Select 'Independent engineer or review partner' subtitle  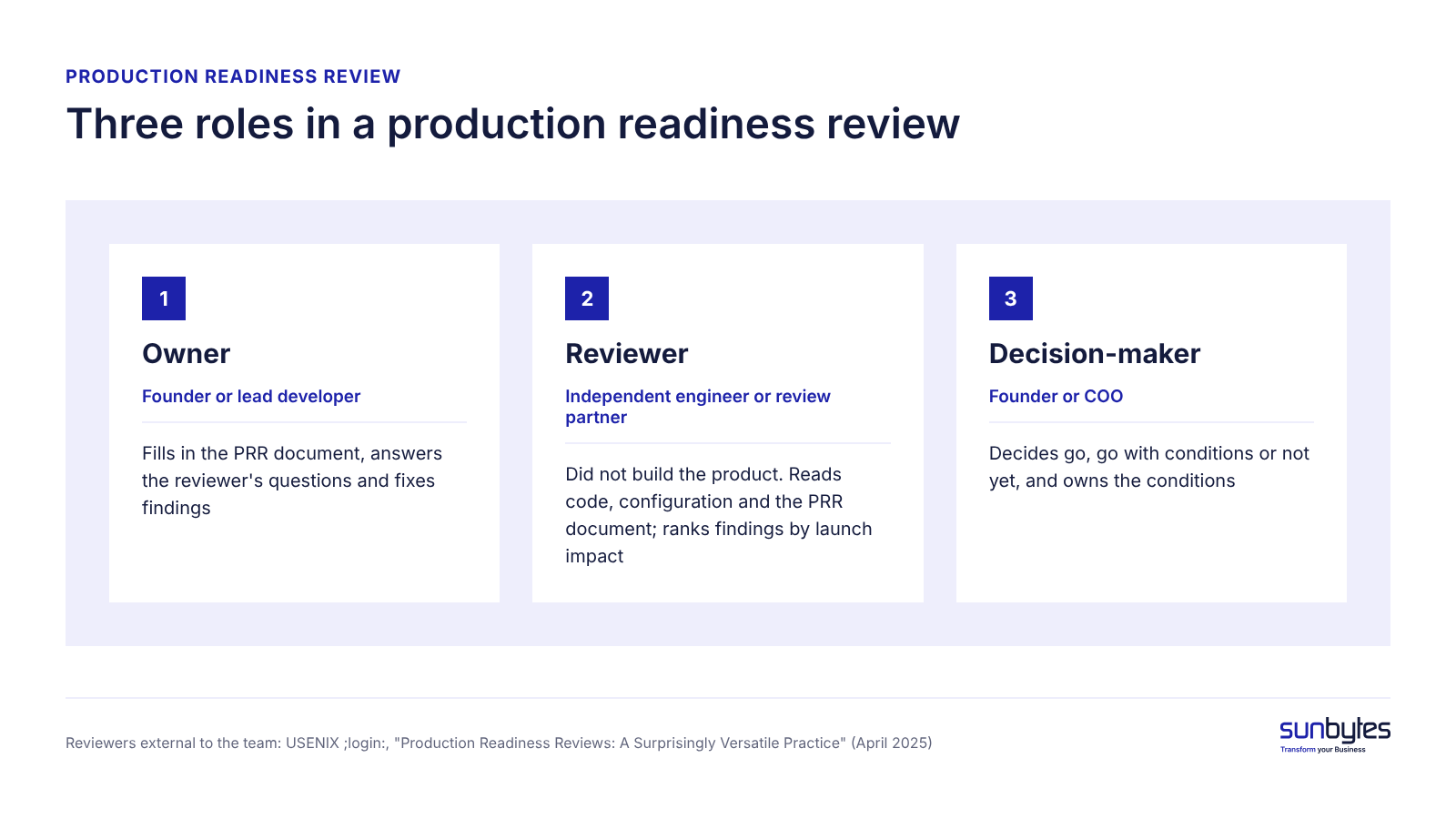698,407
